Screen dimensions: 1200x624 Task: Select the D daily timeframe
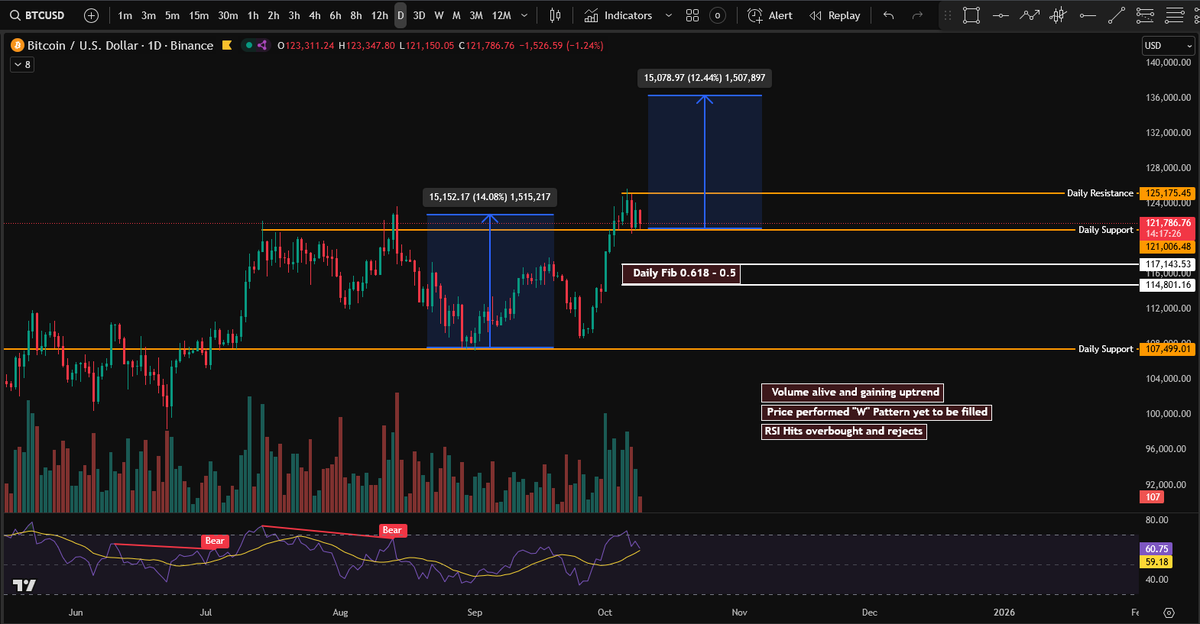pos(400,15)
